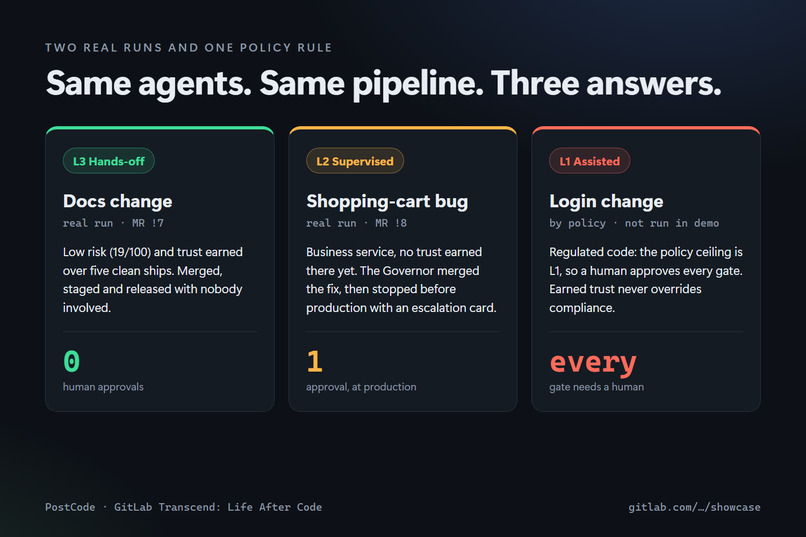Select the Docs change card title
The width and height of the screenshot is (806, 537).
point(117,201)
